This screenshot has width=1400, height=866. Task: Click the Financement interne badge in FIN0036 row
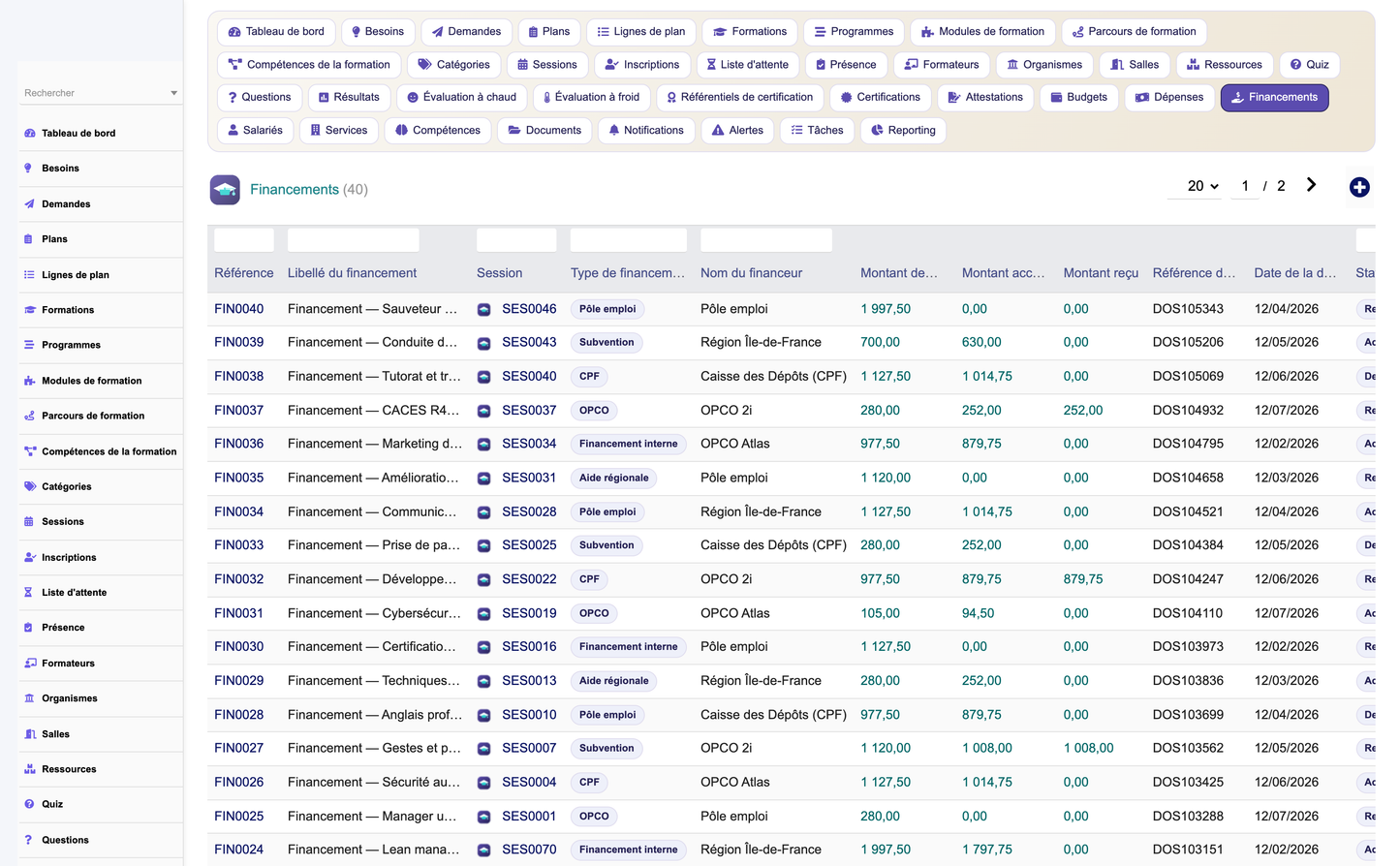click(x=629, y=444)
